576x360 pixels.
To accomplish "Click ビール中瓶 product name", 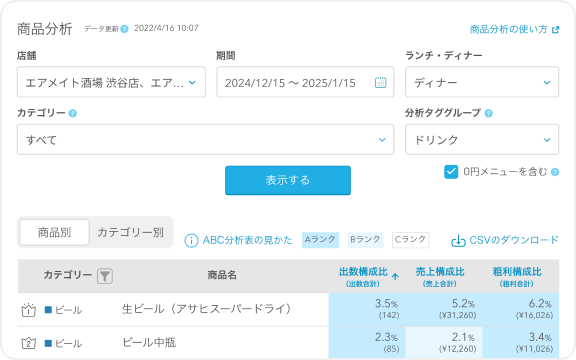I will (x=149, y=342).
